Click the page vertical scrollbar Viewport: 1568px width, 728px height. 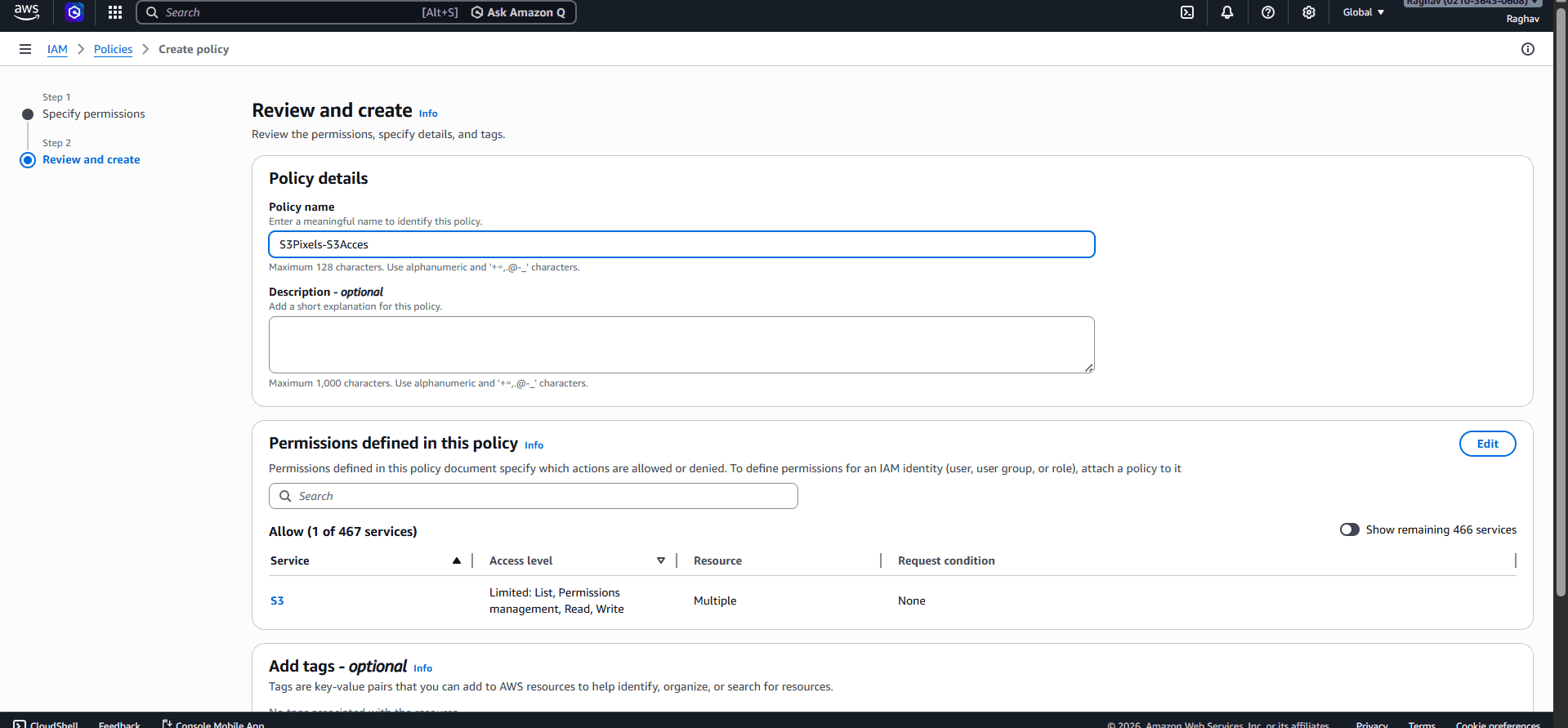[1561, 302]
